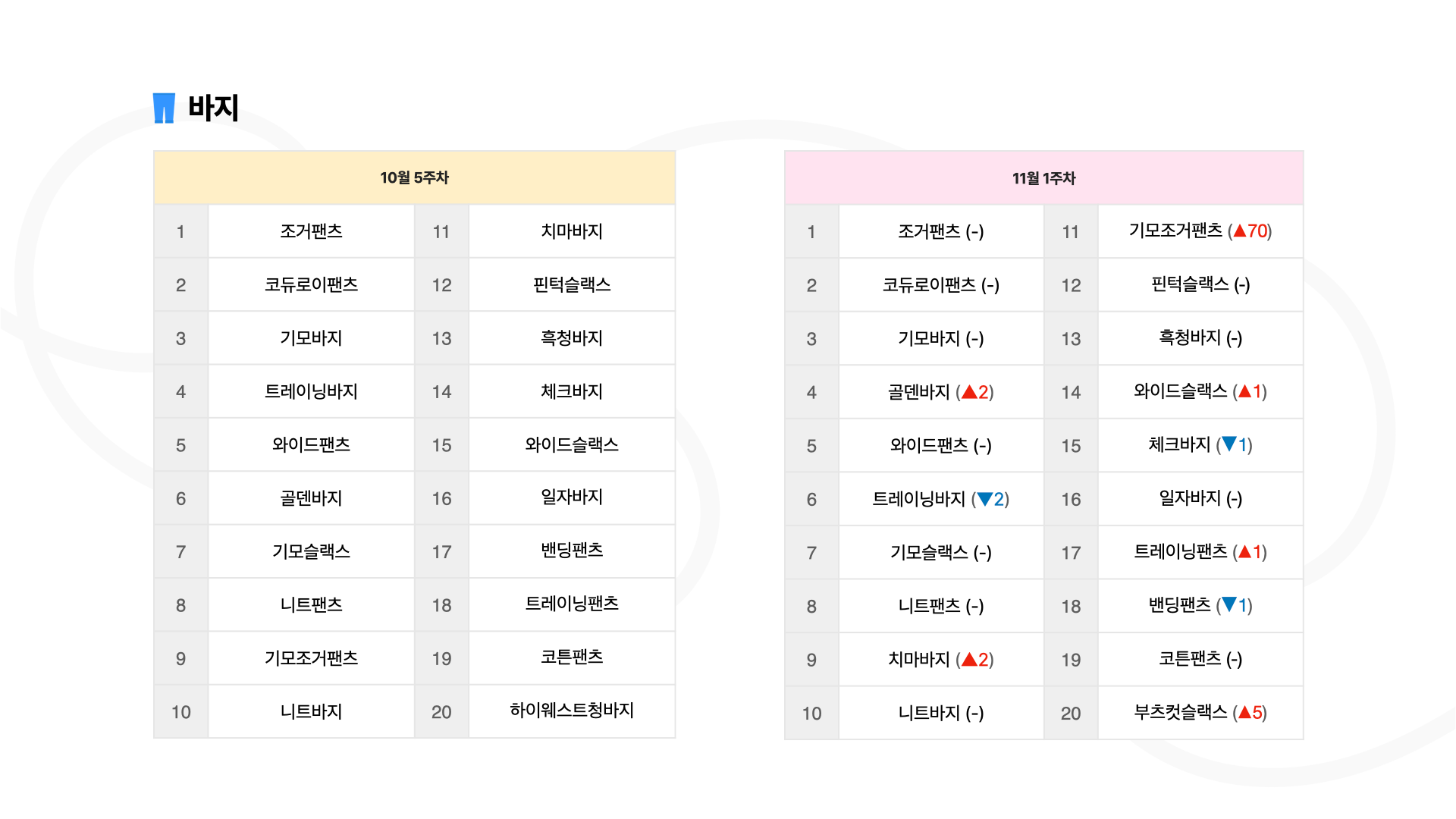Select the 10월 5주차 header
The width and height of the screenshot is (1456, 819).
tap(414, 177)
